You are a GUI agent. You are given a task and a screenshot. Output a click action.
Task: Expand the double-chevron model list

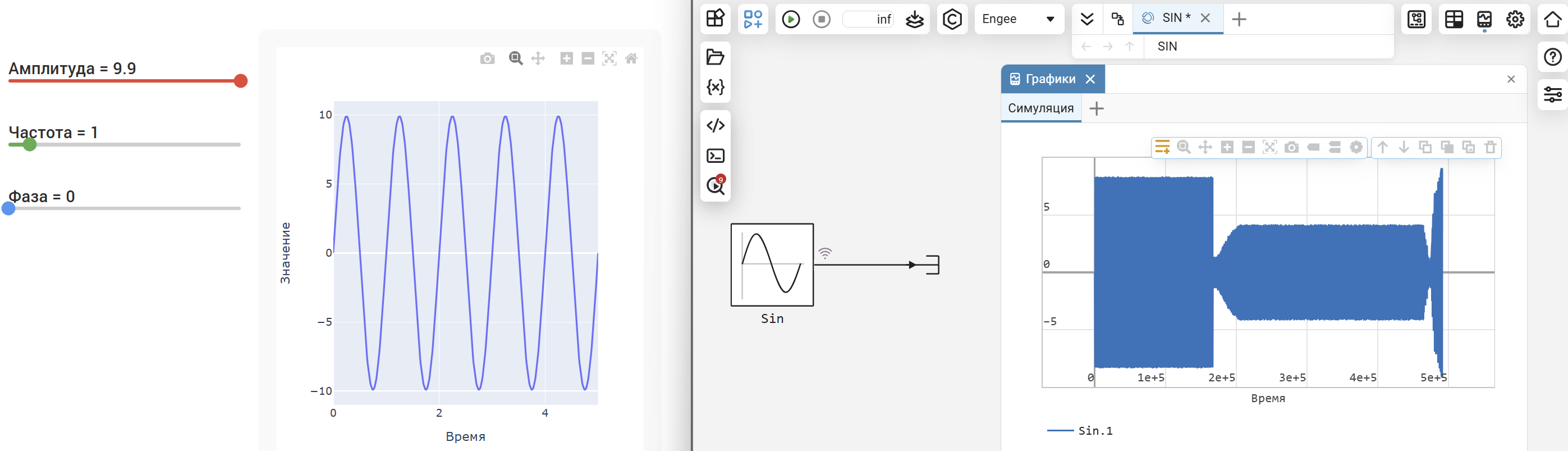click(1086, 19)
